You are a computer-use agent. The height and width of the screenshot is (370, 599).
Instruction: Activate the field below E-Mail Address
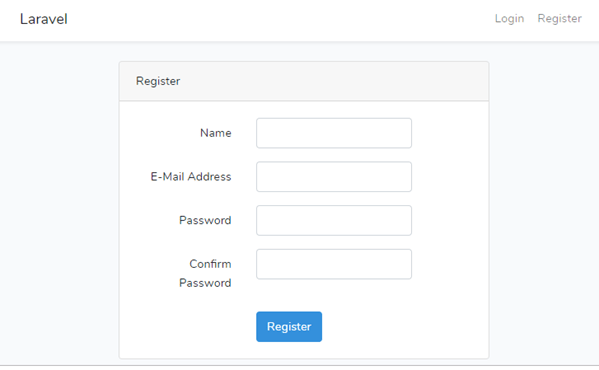point(334,220)
